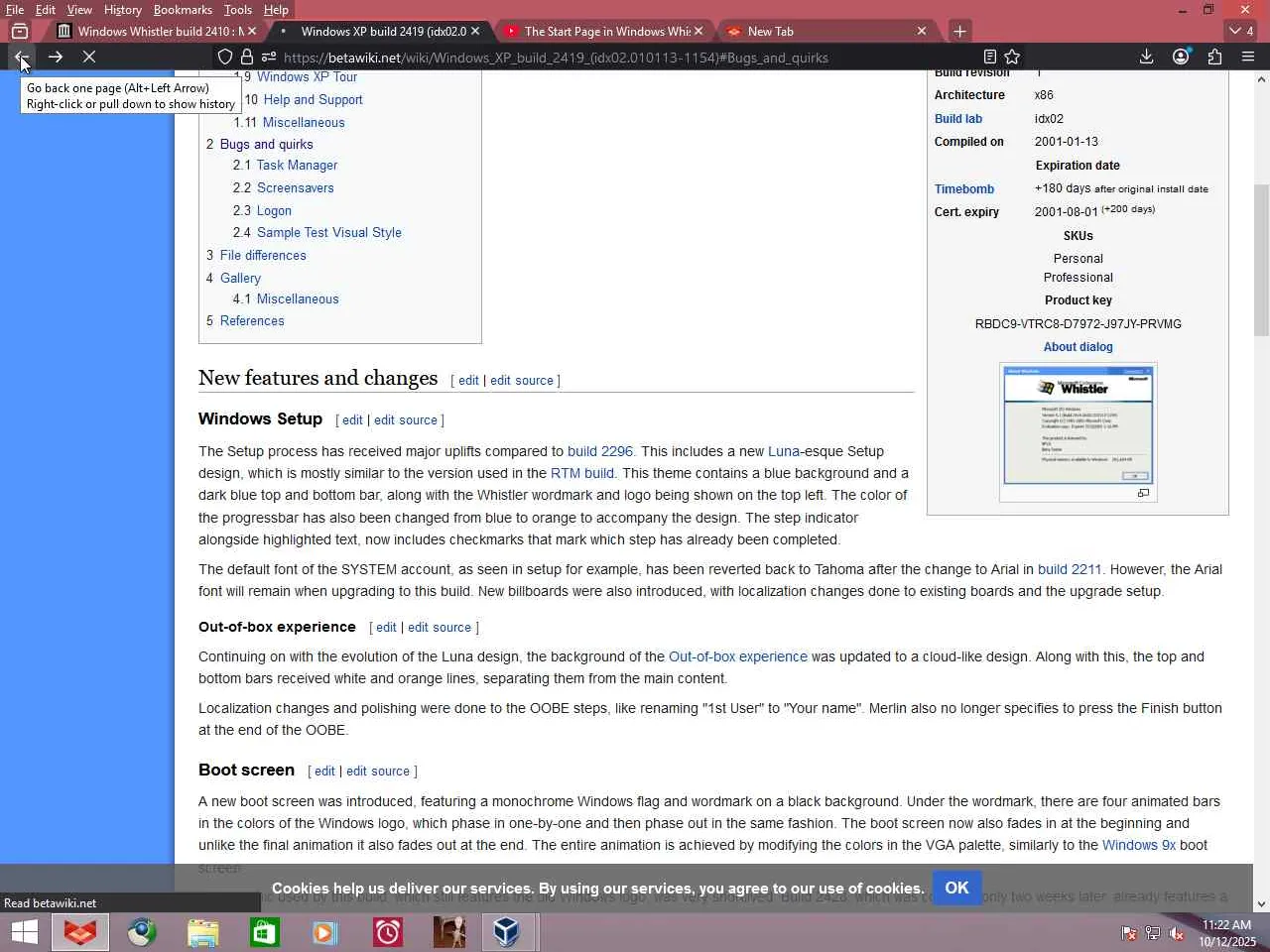This screenshot has width=1270, height=952.
Task: Jump to References in the contents
Action: [252, 321]
